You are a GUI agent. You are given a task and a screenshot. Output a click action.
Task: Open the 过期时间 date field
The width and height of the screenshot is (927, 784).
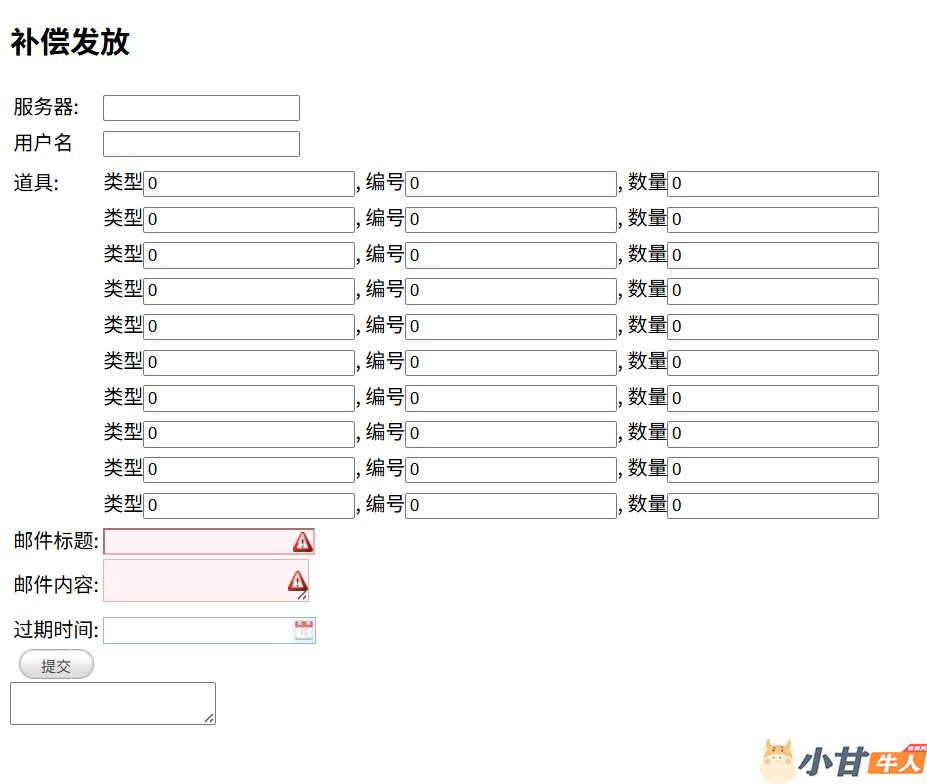click(197, 630)
